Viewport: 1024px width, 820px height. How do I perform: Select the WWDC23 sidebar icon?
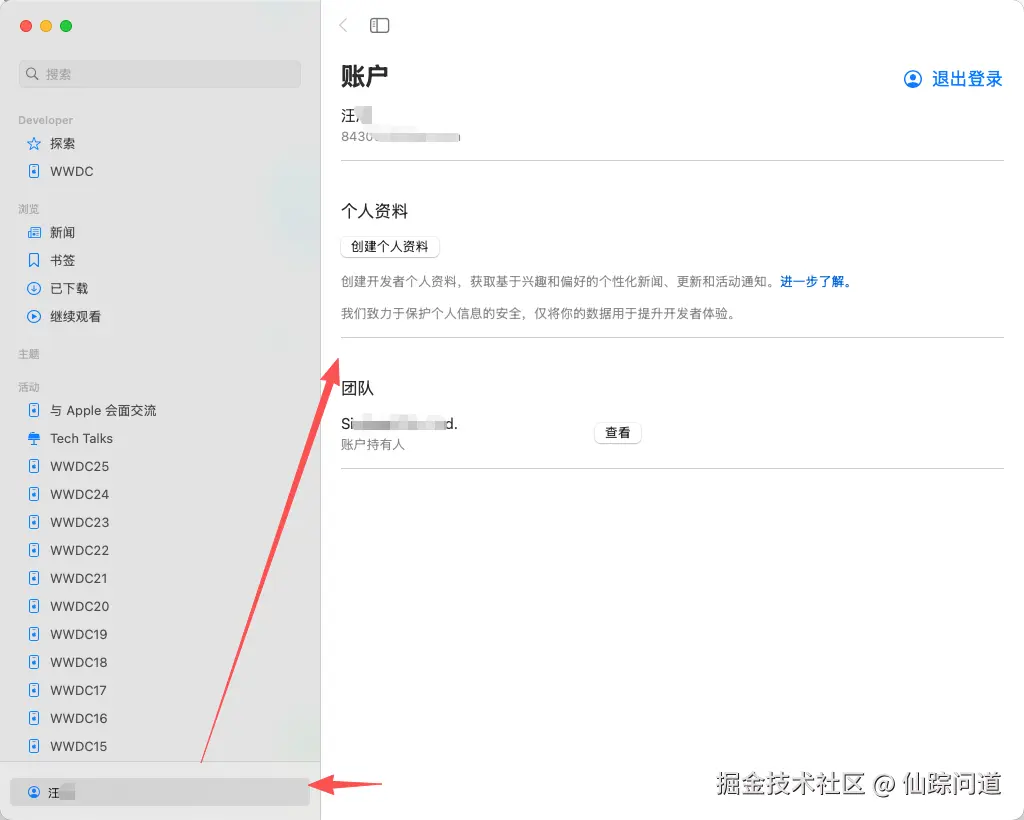(34, 522)
